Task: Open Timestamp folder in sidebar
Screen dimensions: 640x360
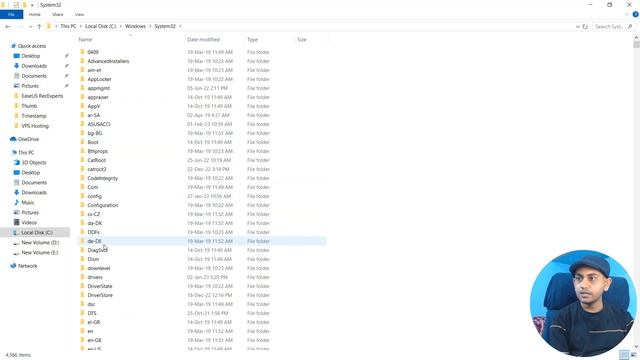Action: [x=33, y=116]
